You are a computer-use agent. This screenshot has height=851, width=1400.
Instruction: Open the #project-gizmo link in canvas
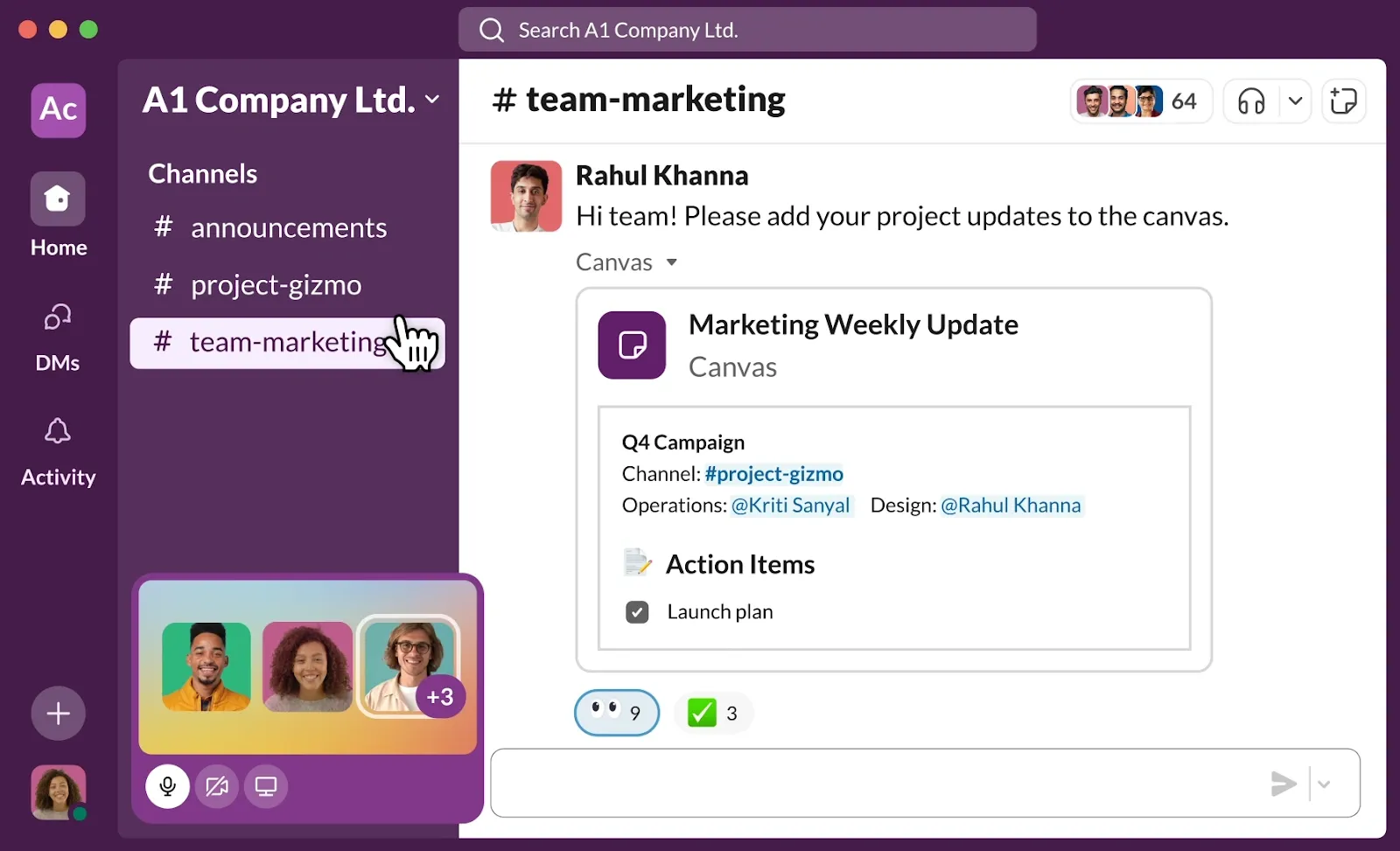point(773,474)
